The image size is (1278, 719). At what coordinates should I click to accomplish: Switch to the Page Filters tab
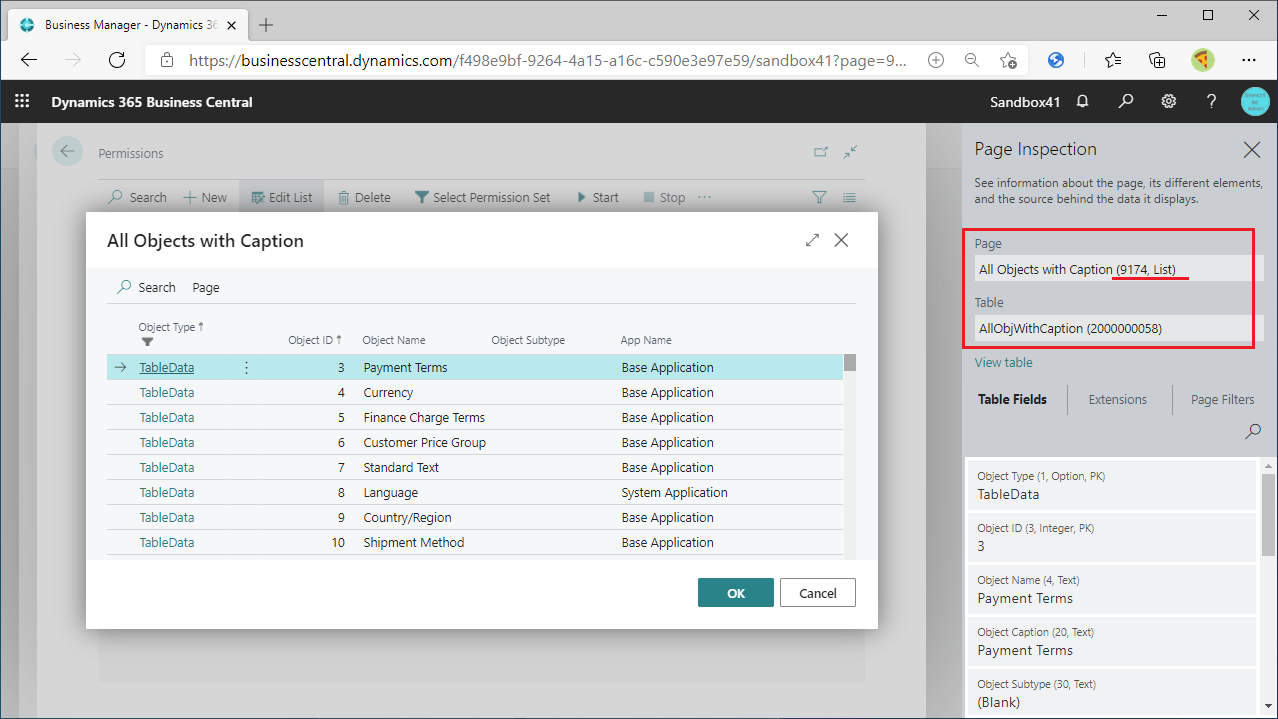tap(1221, 399)
